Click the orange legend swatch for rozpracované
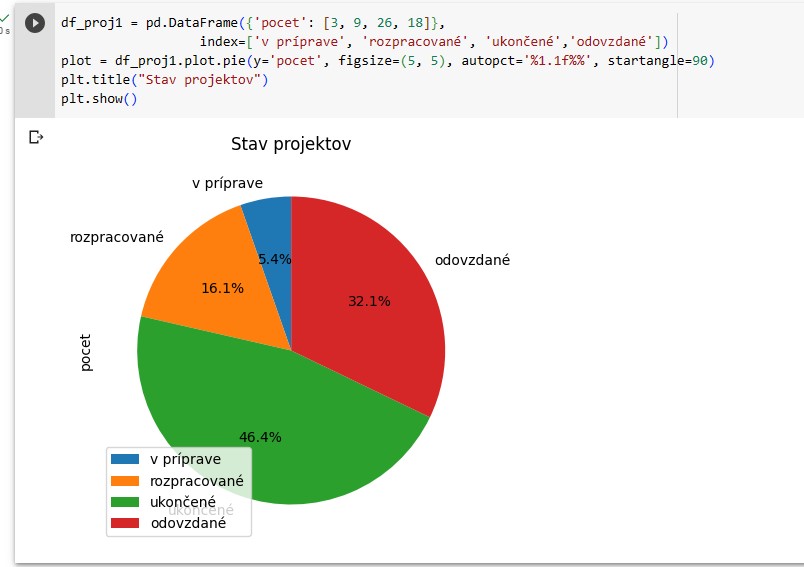The image size is (804, 567). click(x=126, y=481)
